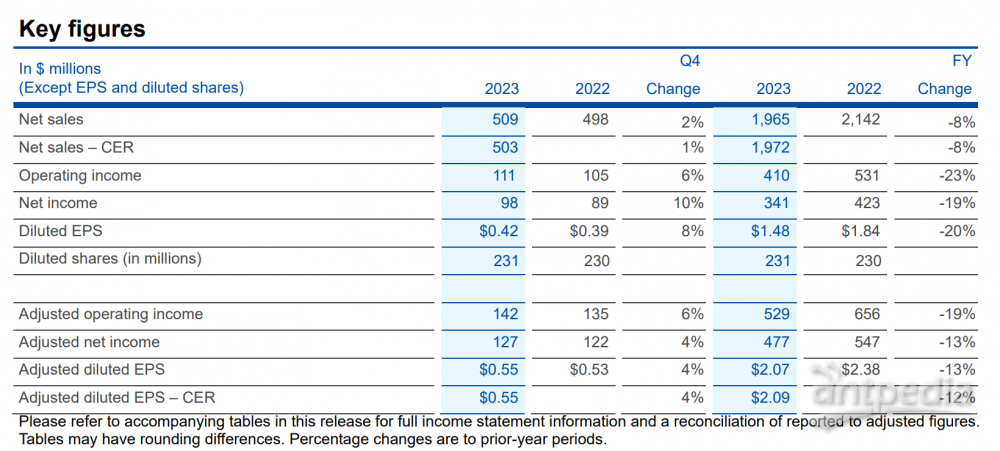Click the Adjusted diluted EPS – CER label
This screenshot has width=1000, height=451.
coord(117,398)
